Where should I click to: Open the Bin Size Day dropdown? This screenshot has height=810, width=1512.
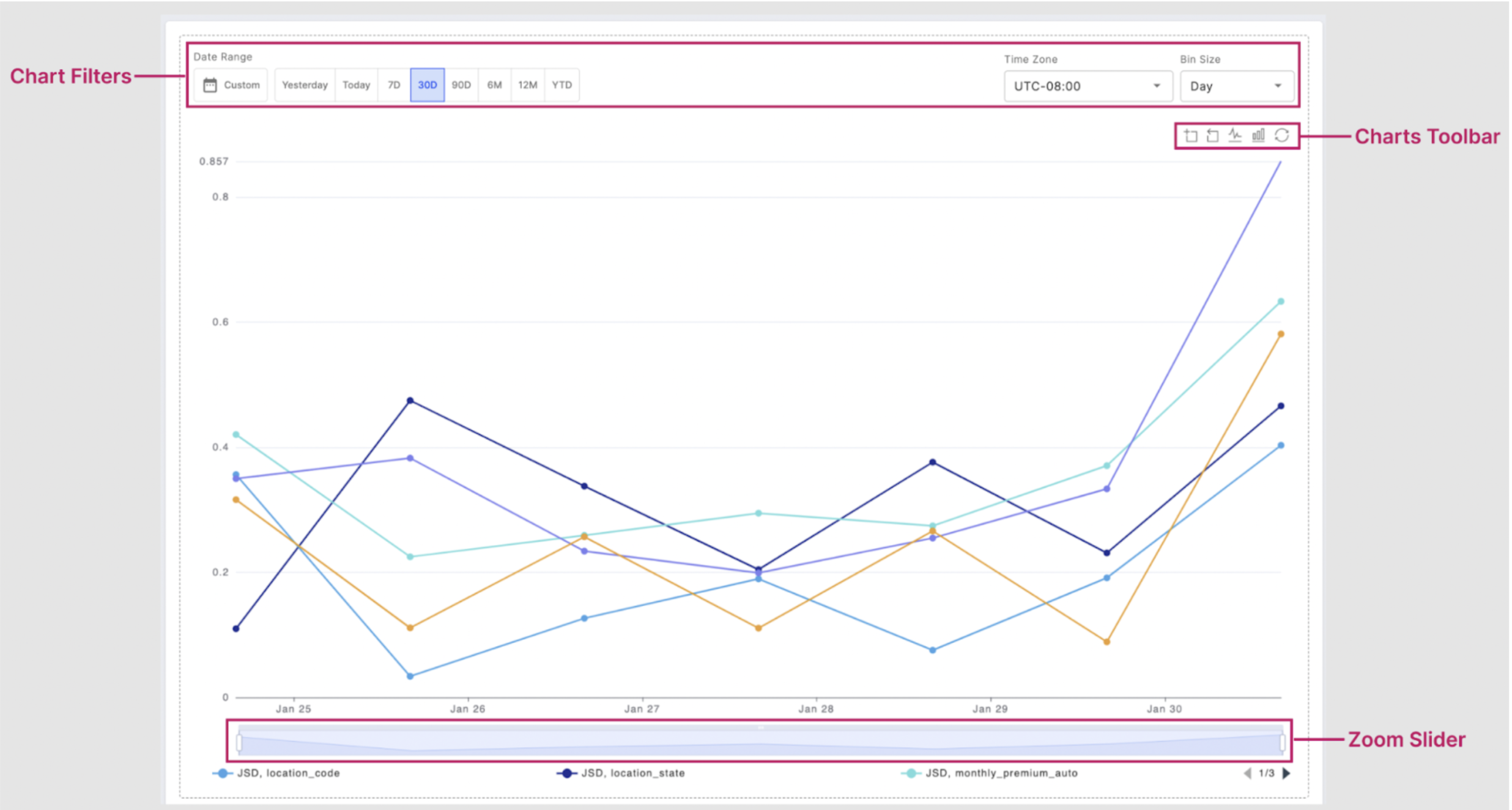tap(1236, 86)
